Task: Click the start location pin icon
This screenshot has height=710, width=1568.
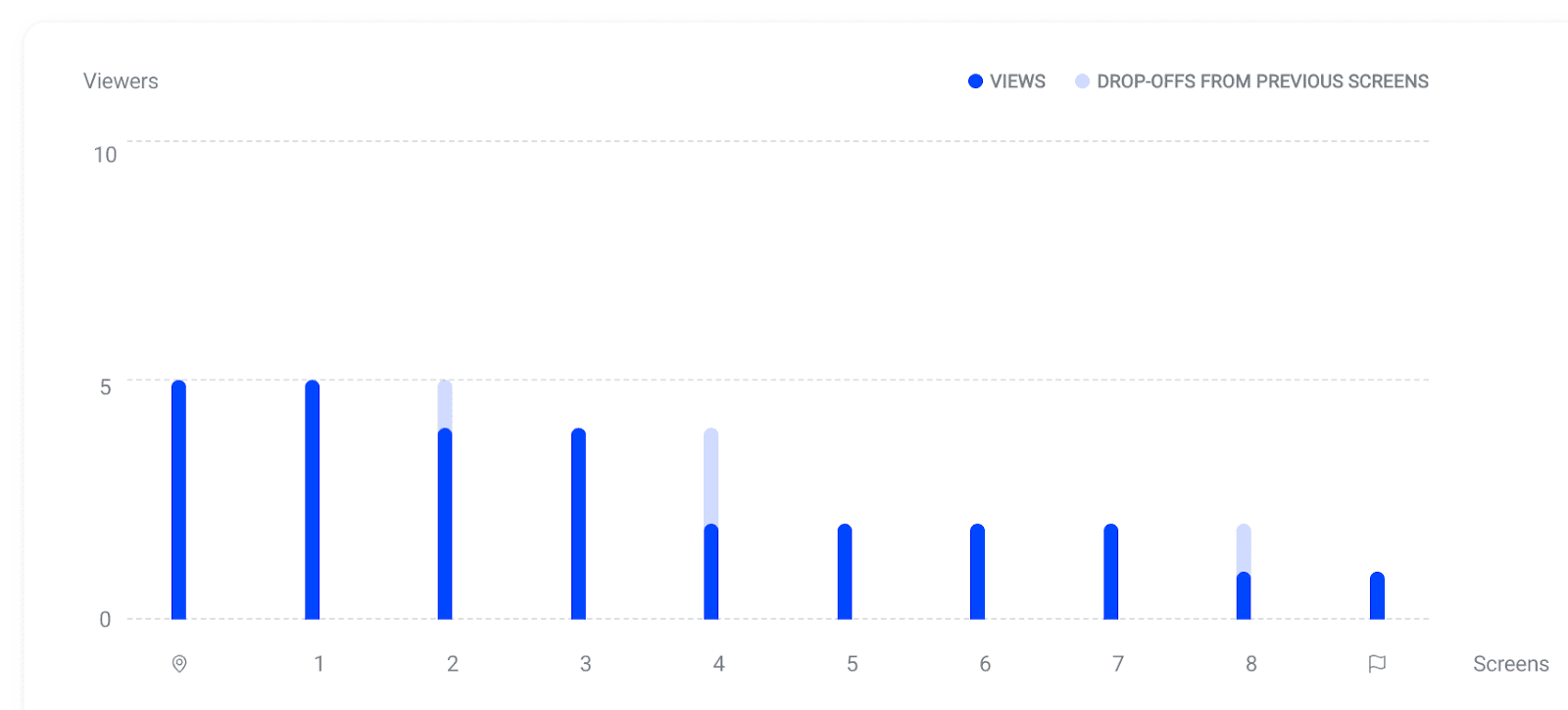Action: click(179, 664)
